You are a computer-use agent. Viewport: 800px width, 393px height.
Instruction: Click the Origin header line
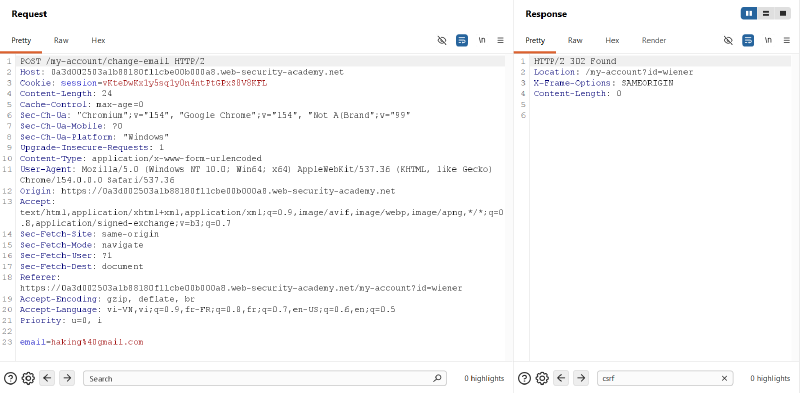208,191
